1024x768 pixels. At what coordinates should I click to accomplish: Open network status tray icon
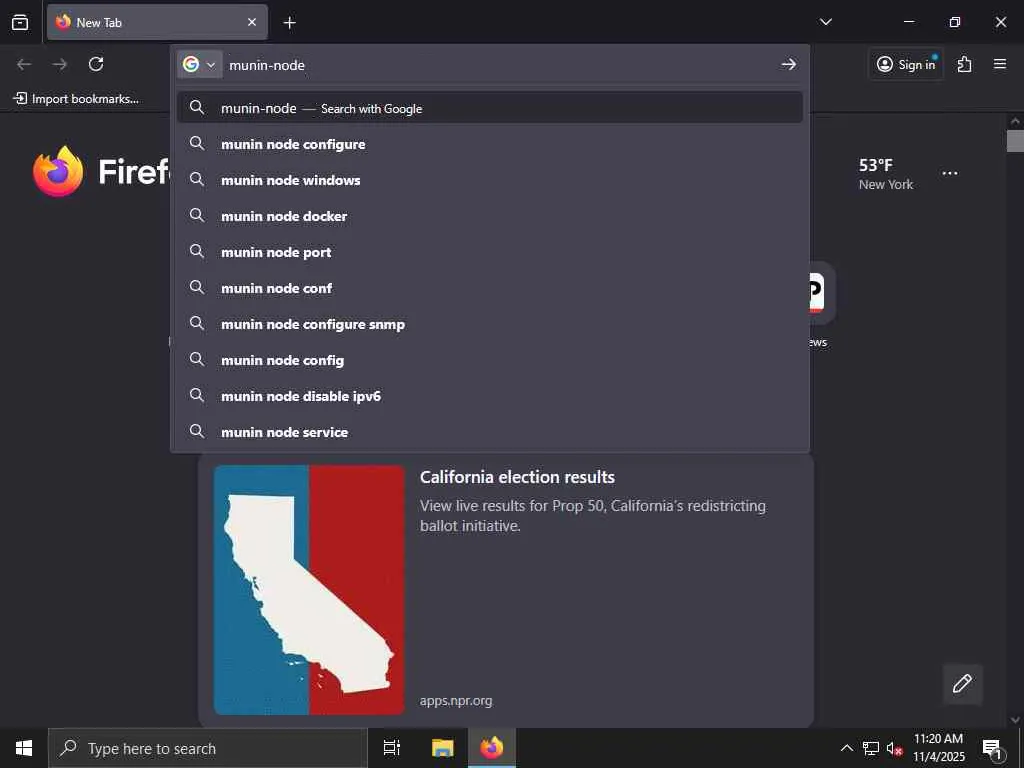point(871,748)
